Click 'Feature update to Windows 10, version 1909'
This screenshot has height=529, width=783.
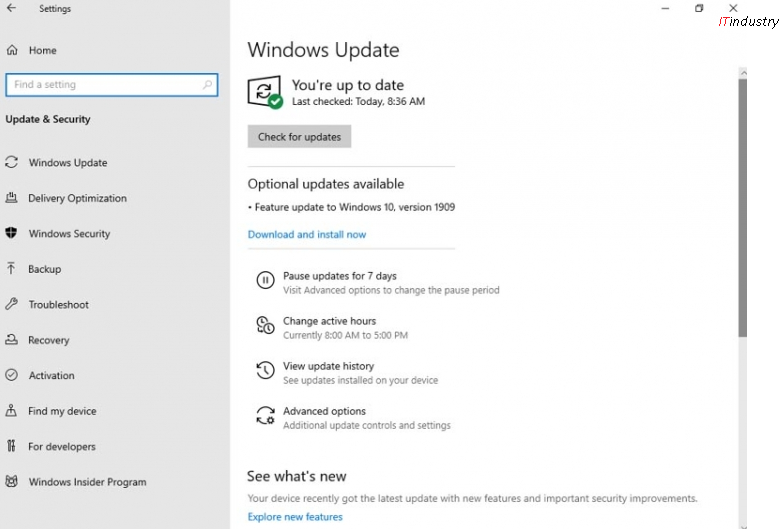click(355, 207)
